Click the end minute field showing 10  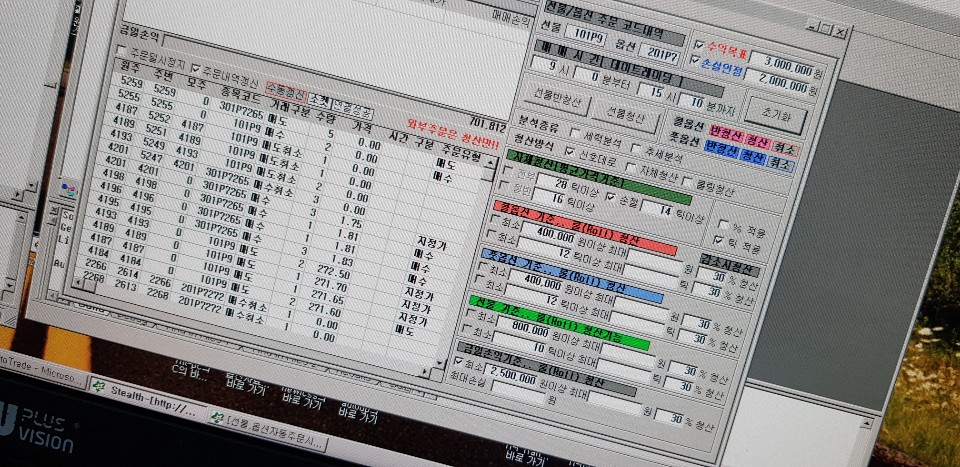(x=690, y=101)
